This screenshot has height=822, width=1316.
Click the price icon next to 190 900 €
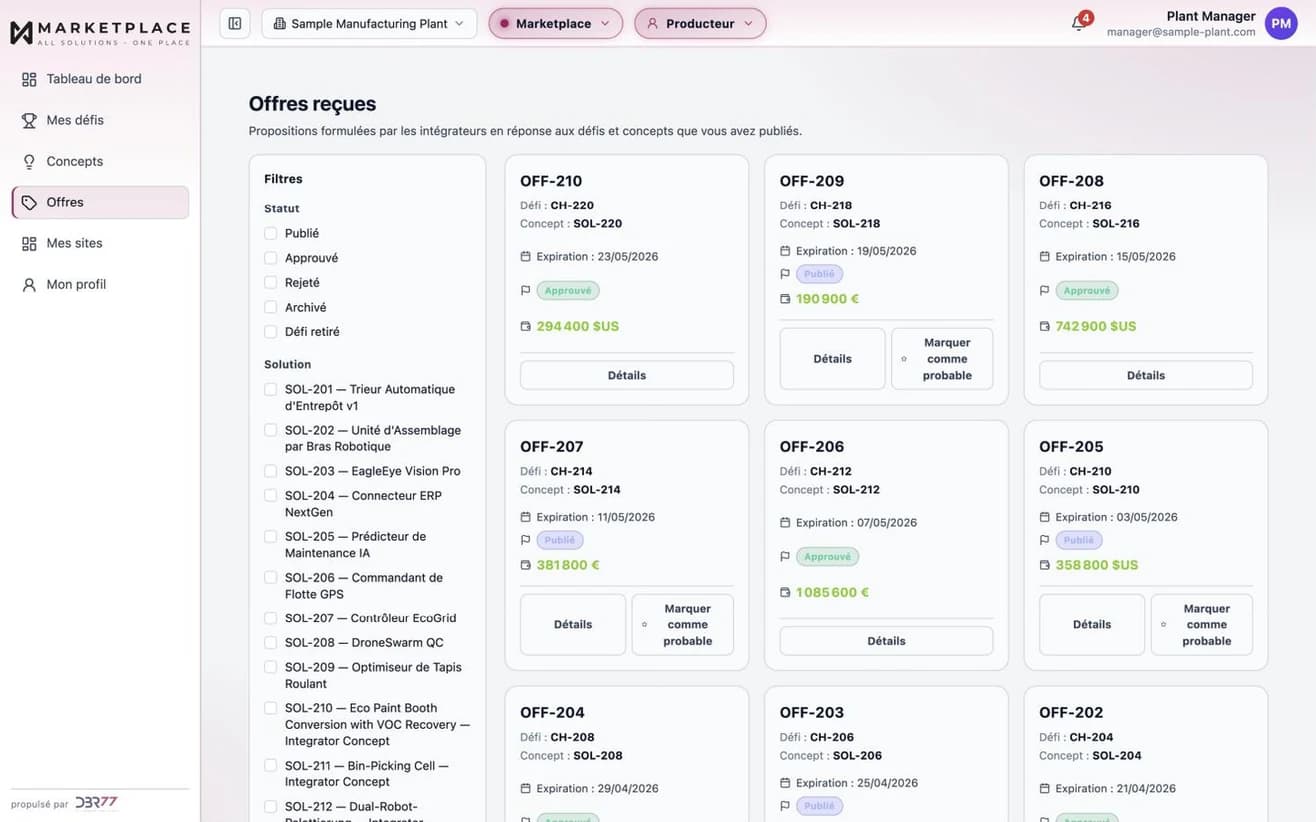point(785,299)
